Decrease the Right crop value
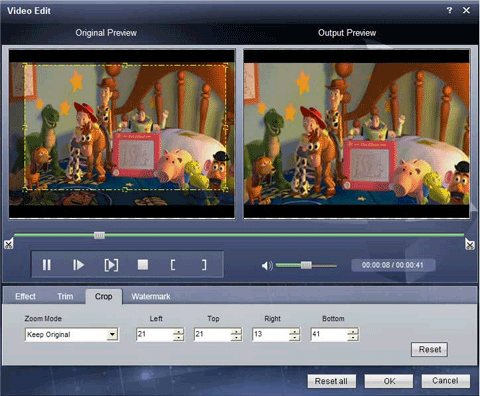 pos(295,337)
